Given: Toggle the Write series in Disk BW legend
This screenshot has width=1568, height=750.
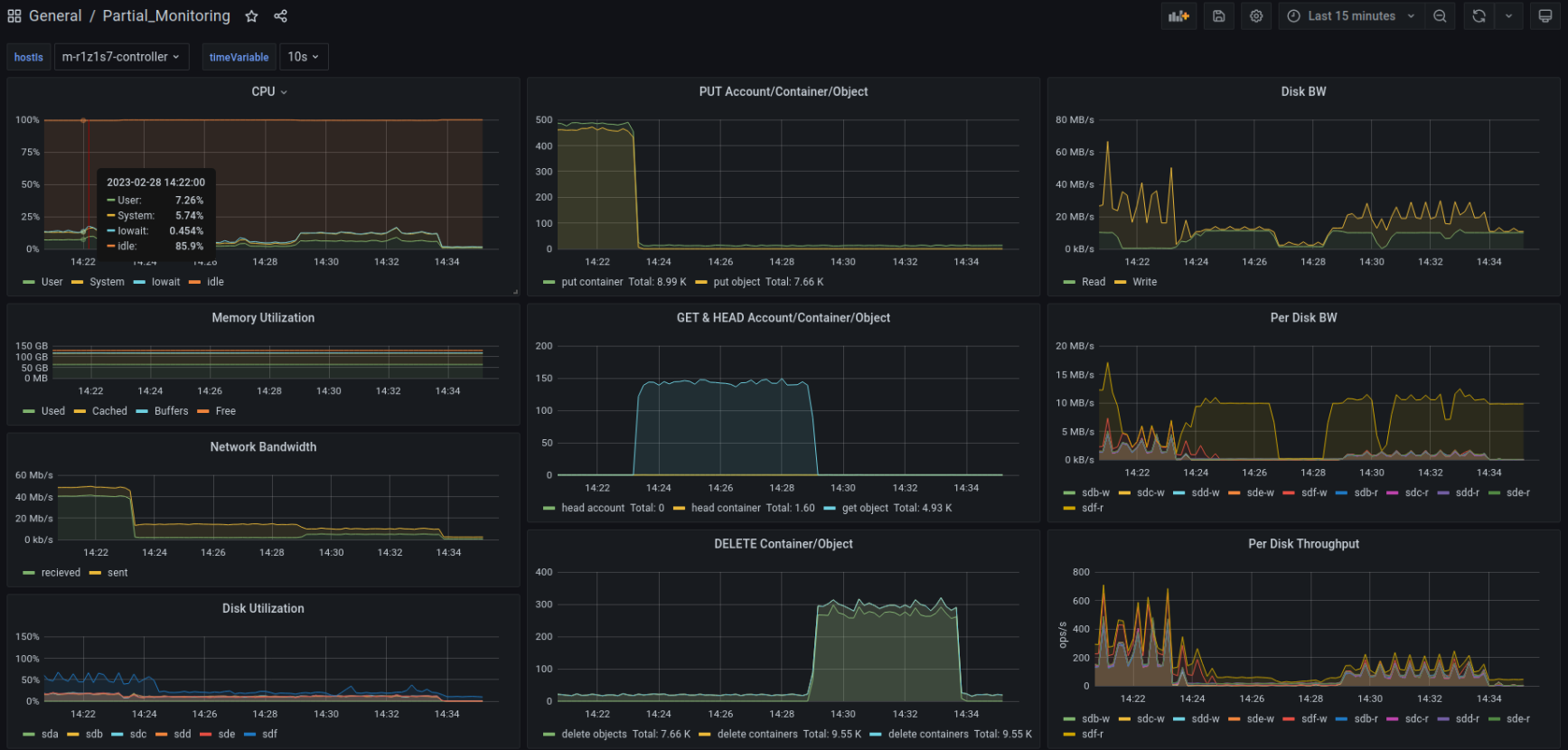Looking at the screenshot, I should 1144,282.
